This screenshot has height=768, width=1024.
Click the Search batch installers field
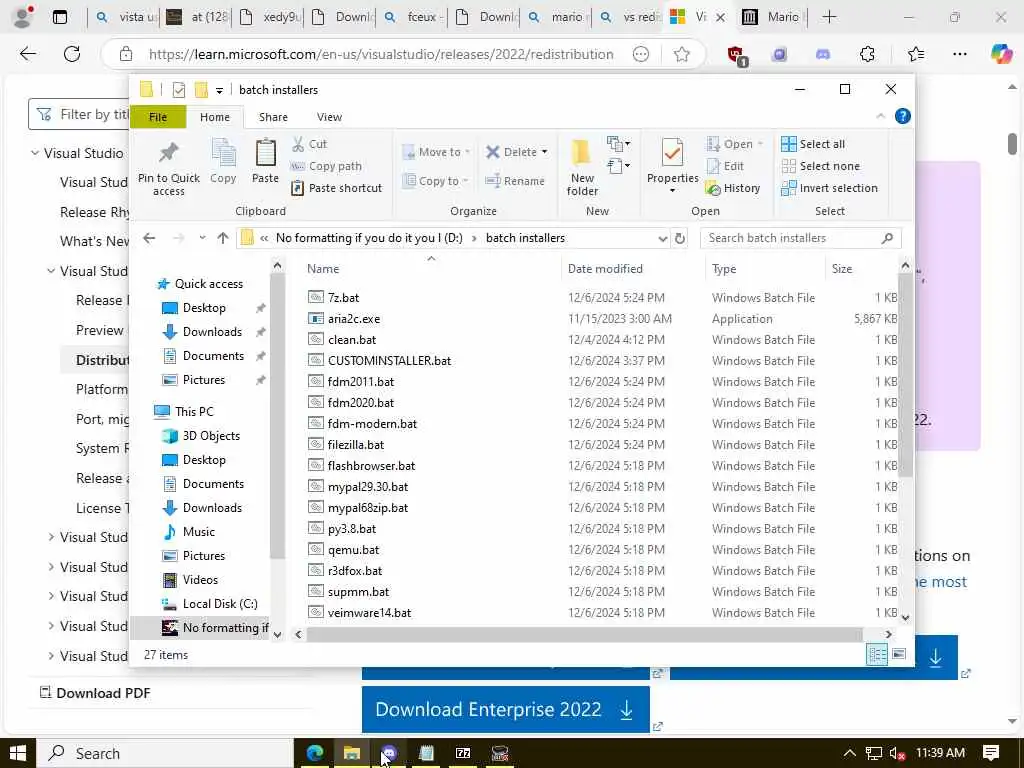(x=801, y=238)
